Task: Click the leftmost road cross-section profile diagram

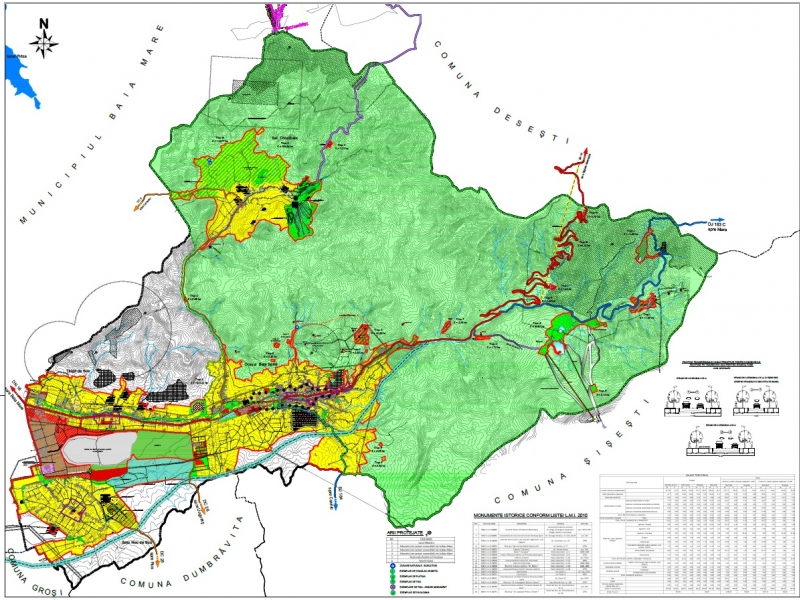Action: coord(685,395)
